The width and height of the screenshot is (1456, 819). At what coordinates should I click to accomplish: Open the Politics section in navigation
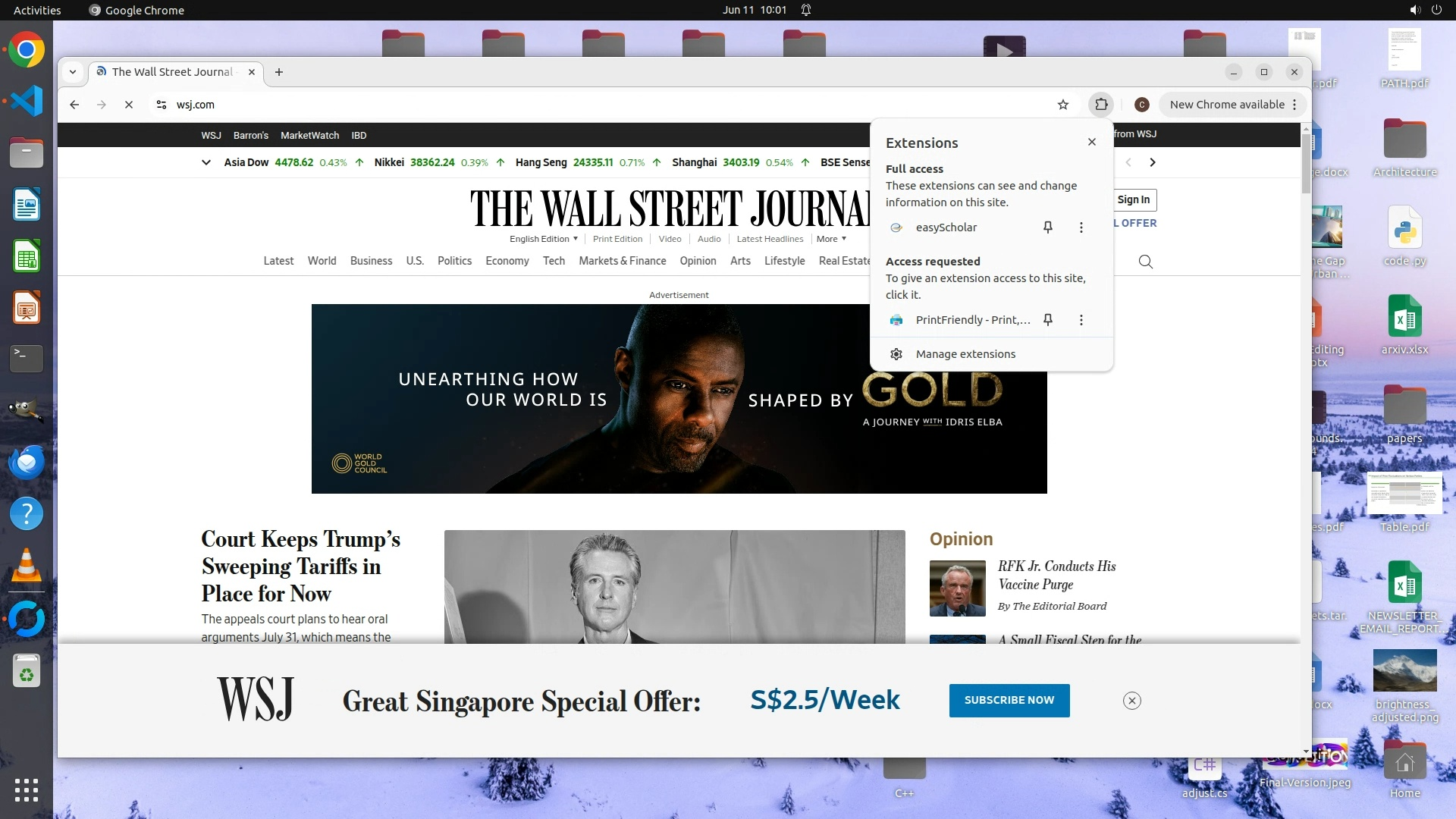454,261
